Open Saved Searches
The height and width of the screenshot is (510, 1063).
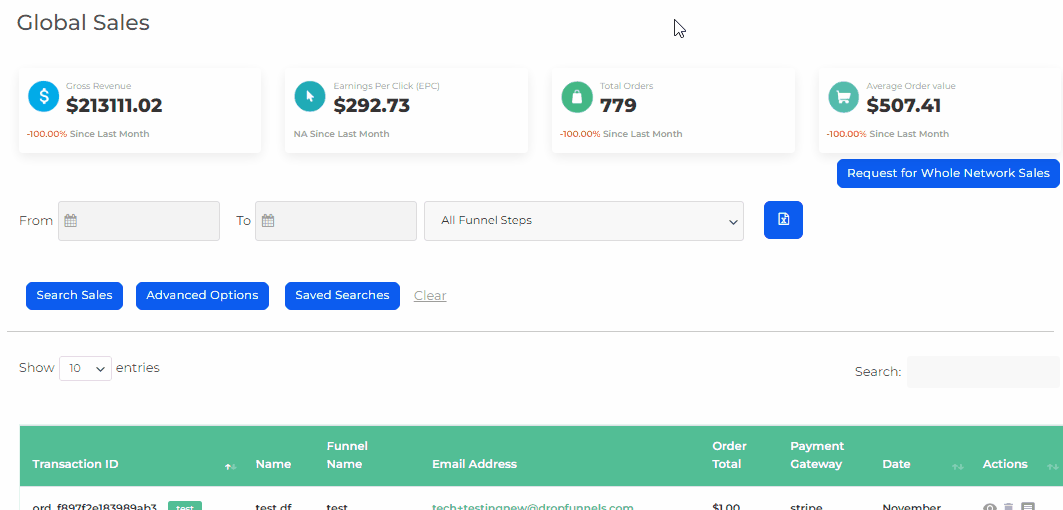pyautogui.click(x=342, y=296)
